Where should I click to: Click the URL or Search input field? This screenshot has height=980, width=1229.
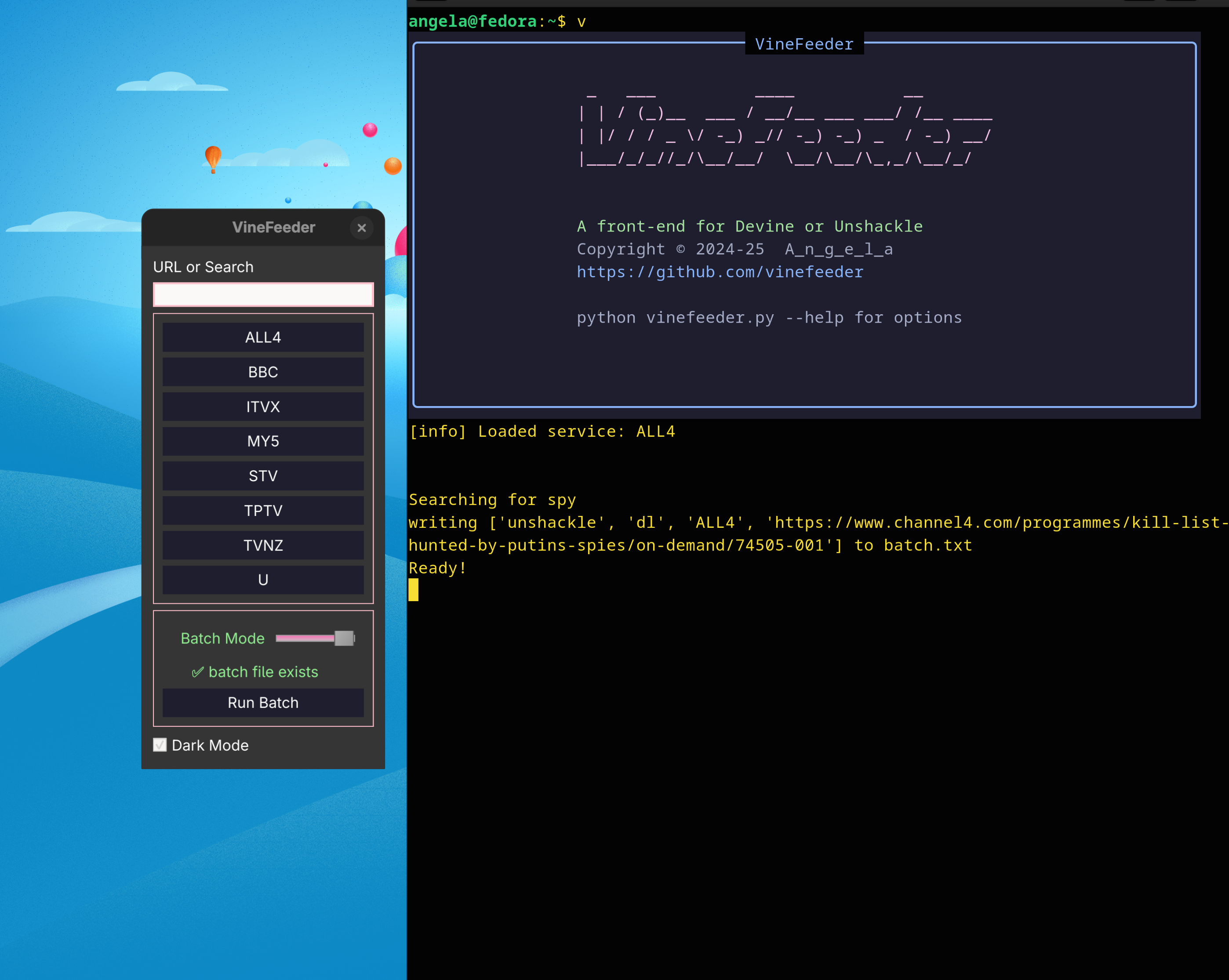263,294
